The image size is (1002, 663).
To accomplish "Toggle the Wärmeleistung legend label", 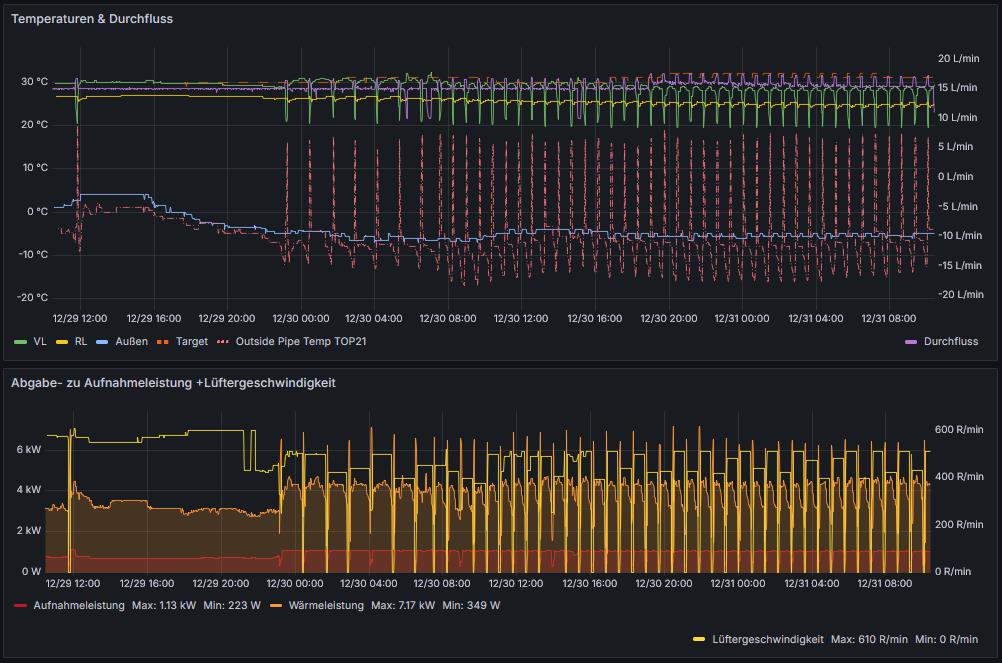I will coord(326,606).
